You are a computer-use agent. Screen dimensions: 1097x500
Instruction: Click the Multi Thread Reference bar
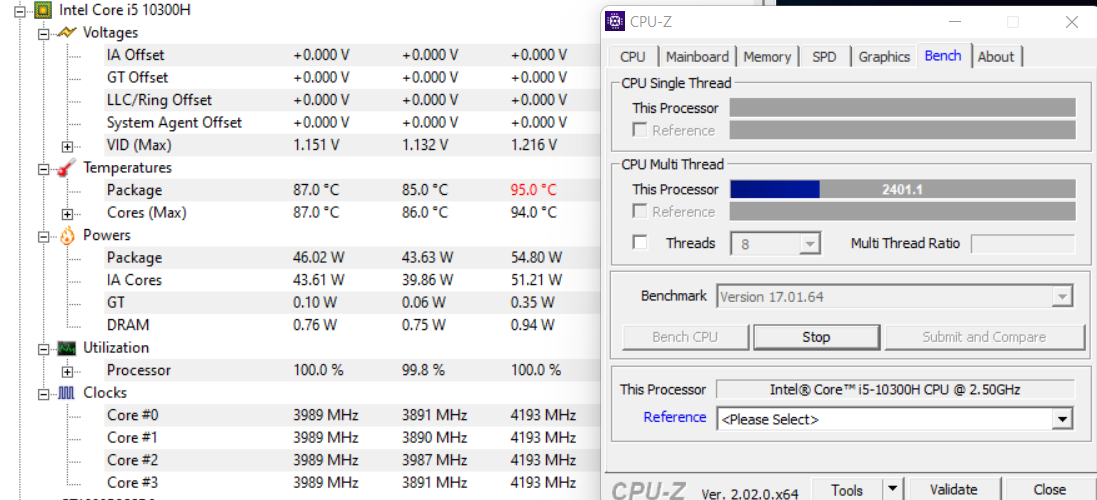(903, 211)
